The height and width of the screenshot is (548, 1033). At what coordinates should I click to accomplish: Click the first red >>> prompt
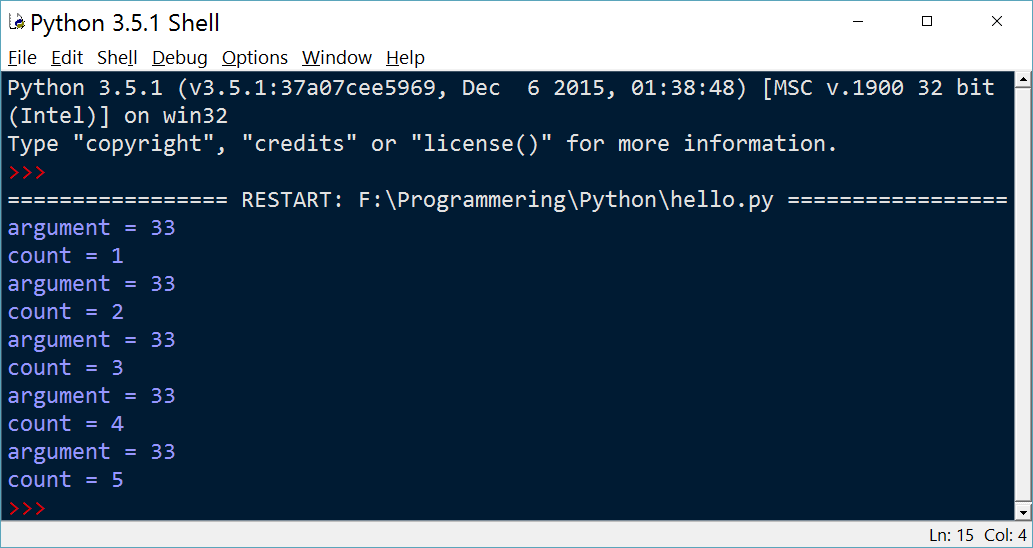pos(28,173)
